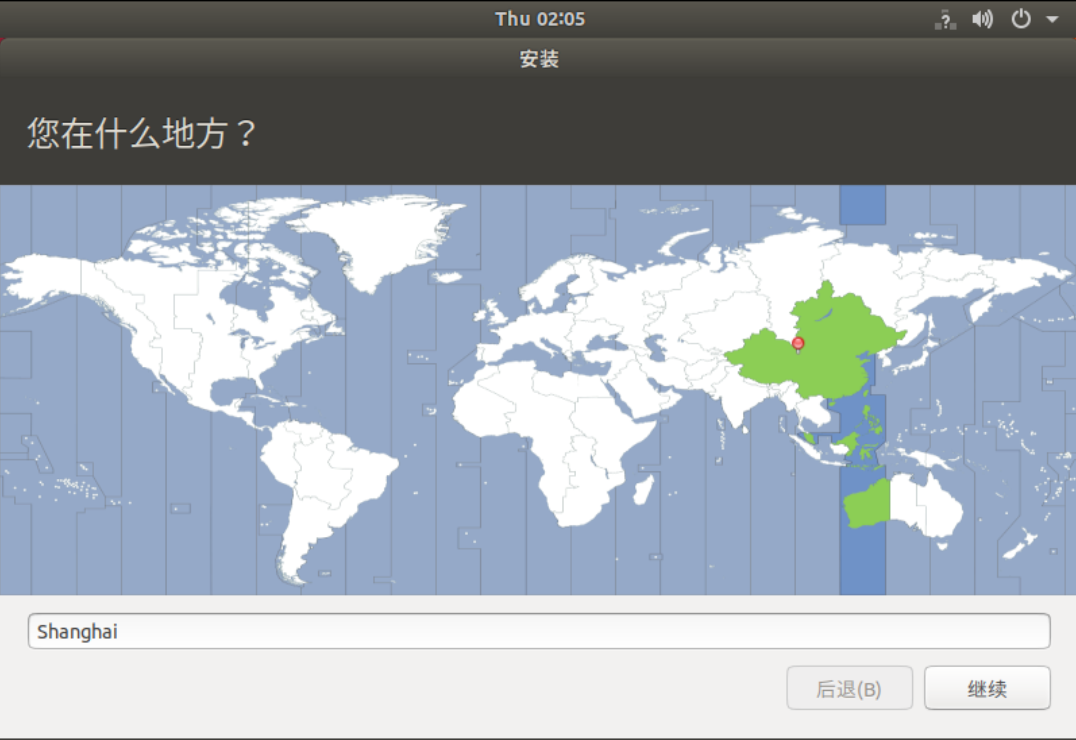Open the volume speaker icon
The image size is (1076, 740).
tap(983, 19)
